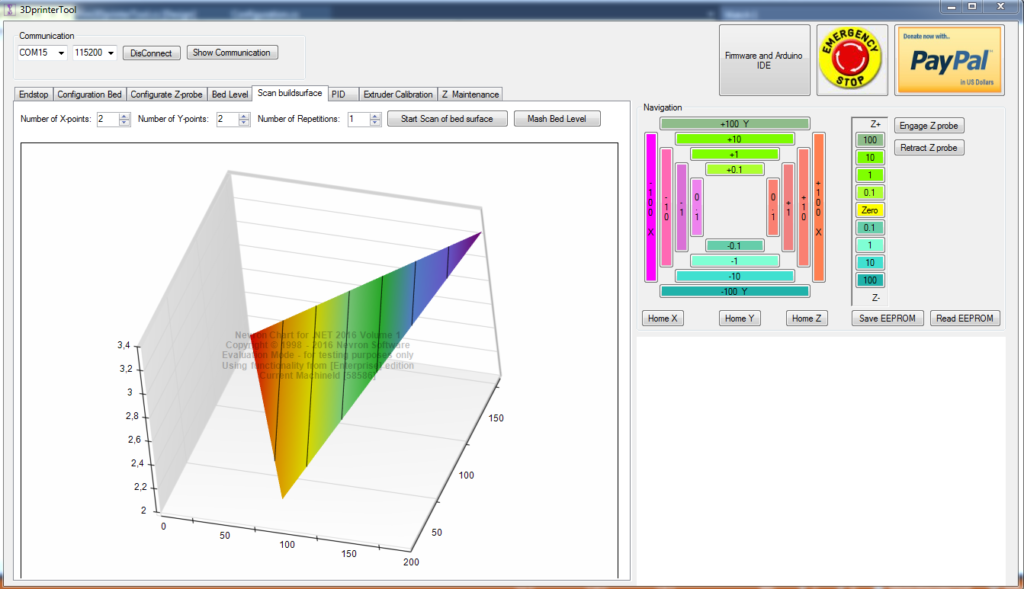Click the DisConnect button

[151, 53]
